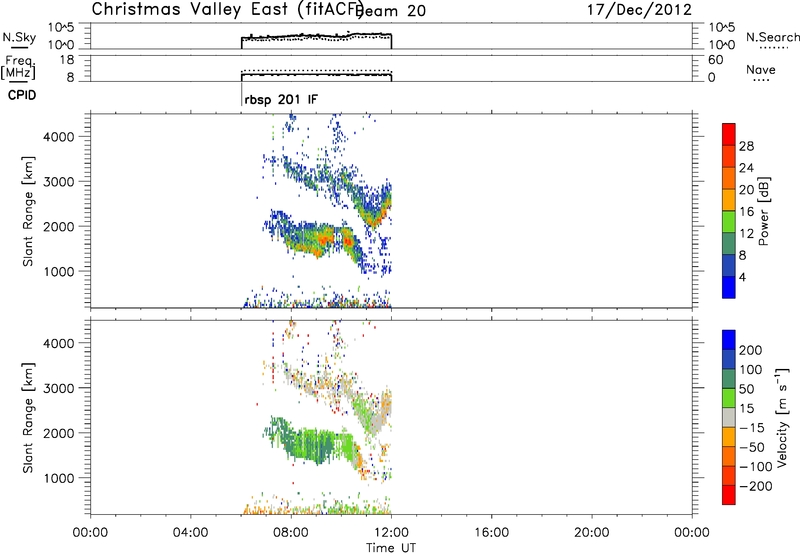Click the 'rbsp 201 IF' annotation
The image size is (800, 554).
pos(281,99)
